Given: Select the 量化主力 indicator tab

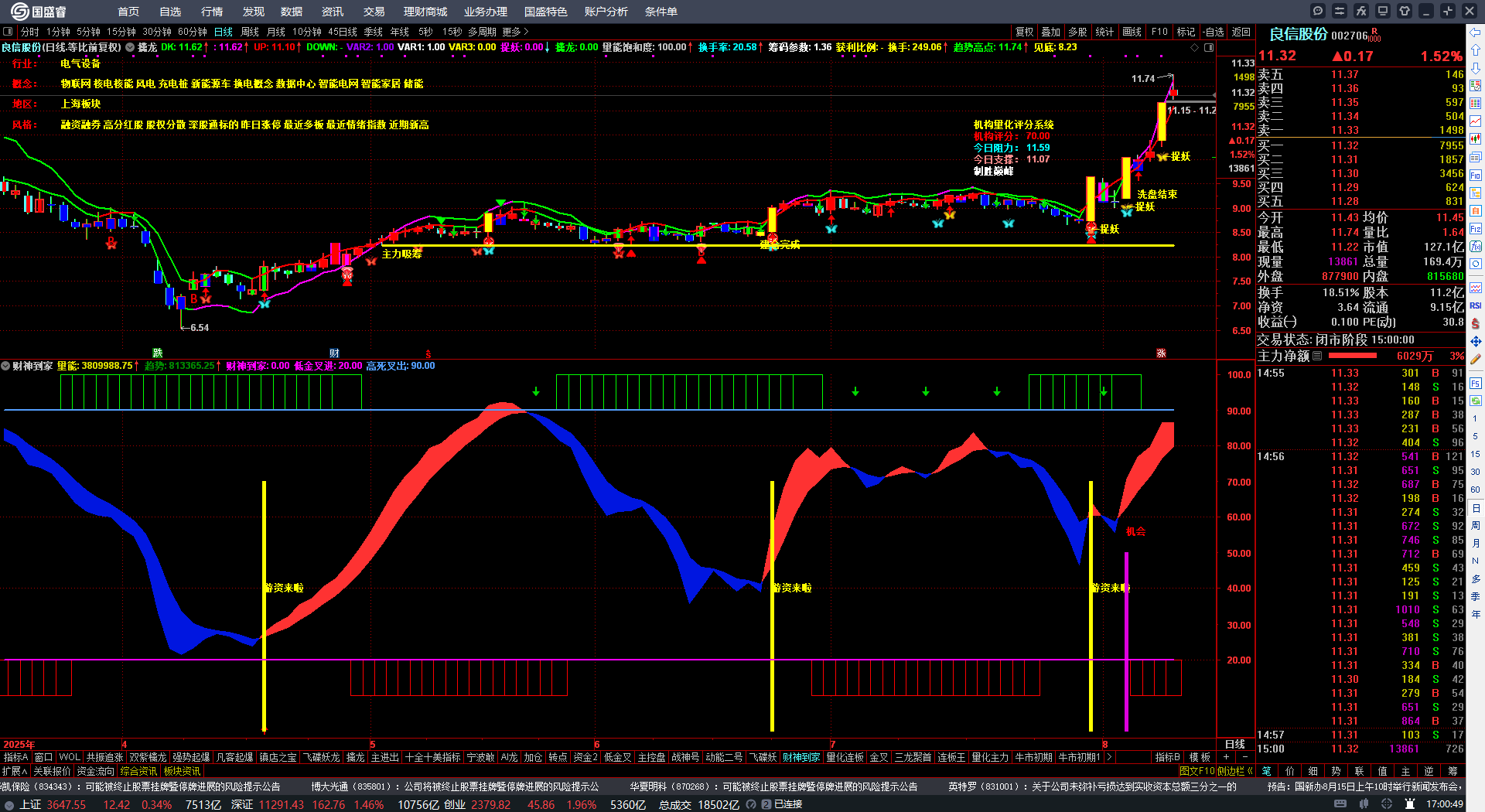Looking at the screenshot, I should pos(990,757).
